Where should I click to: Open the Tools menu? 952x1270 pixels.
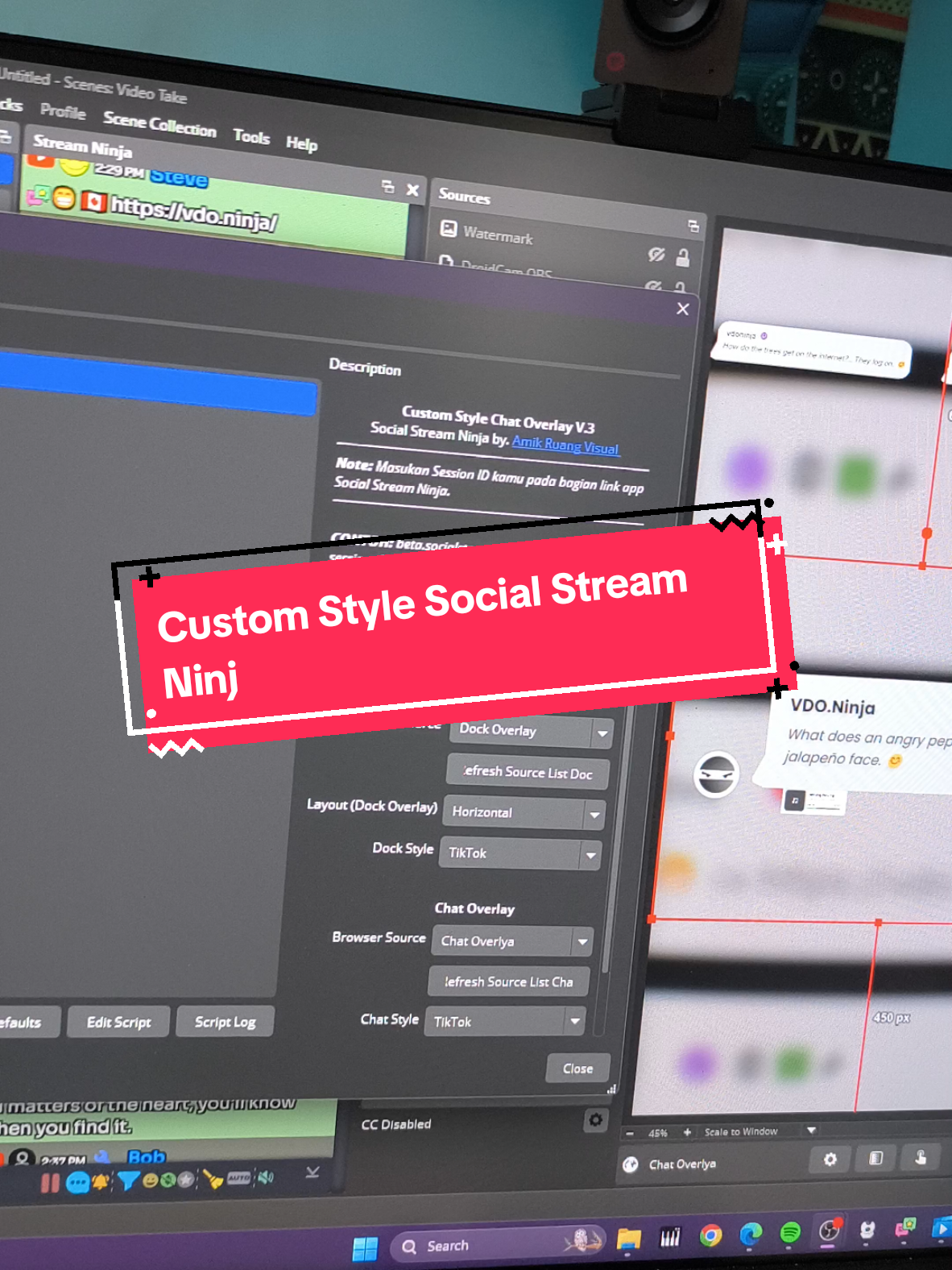pos(251,136)
